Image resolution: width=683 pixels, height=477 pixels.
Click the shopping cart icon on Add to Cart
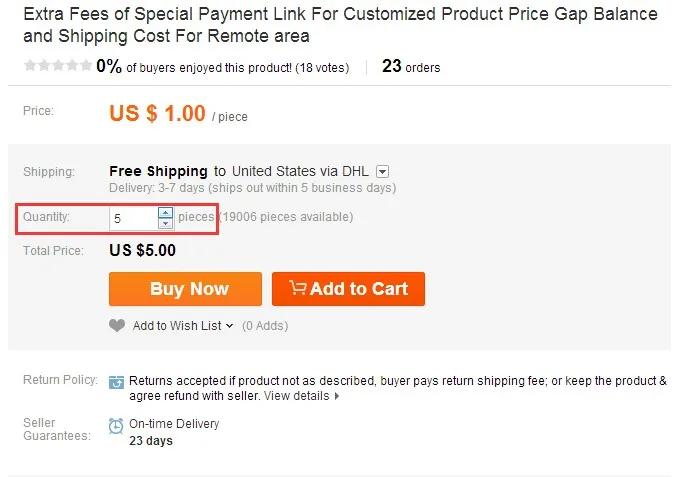coord(298,289)
